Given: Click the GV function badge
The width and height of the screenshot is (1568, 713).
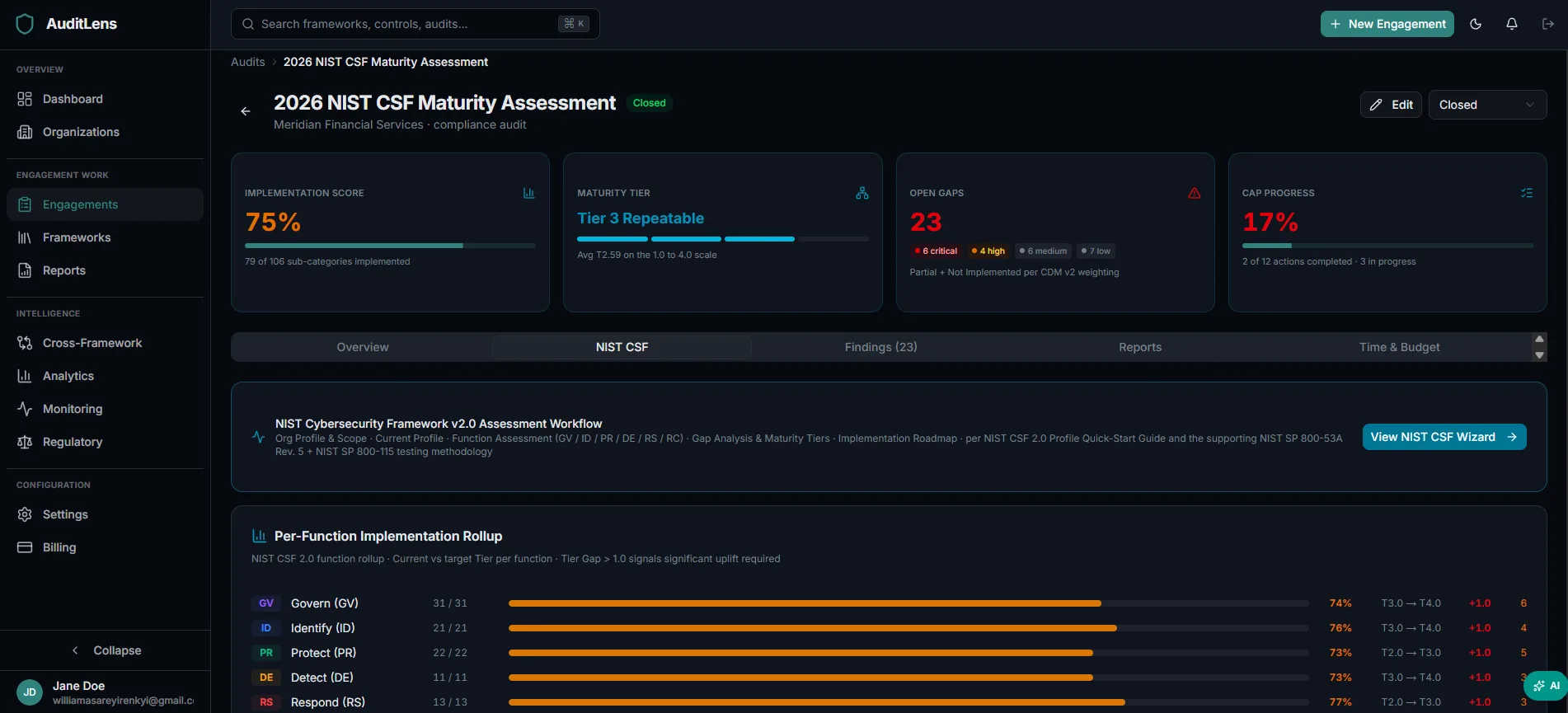Looking at the screenshot, I should 266,603.
